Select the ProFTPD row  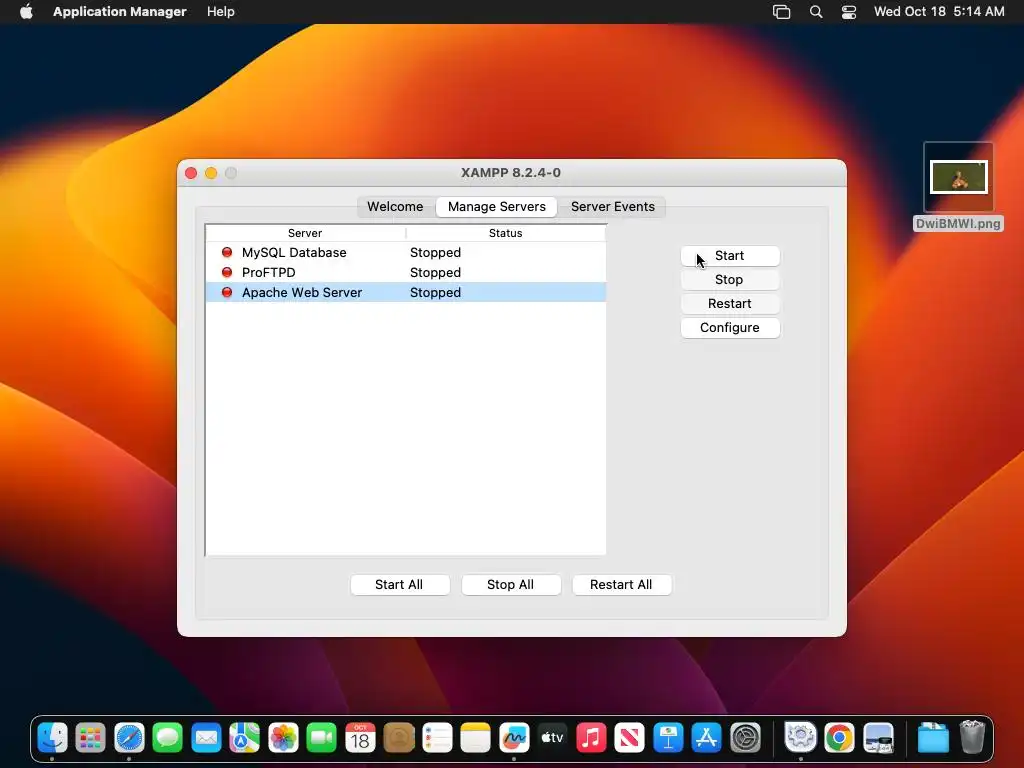point(406,272)
